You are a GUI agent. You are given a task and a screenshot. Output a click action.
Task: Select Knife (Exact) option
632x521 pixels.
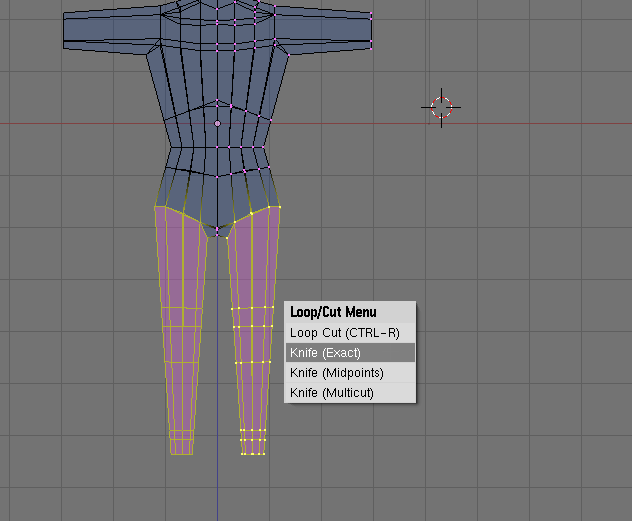tap(350, 353)
